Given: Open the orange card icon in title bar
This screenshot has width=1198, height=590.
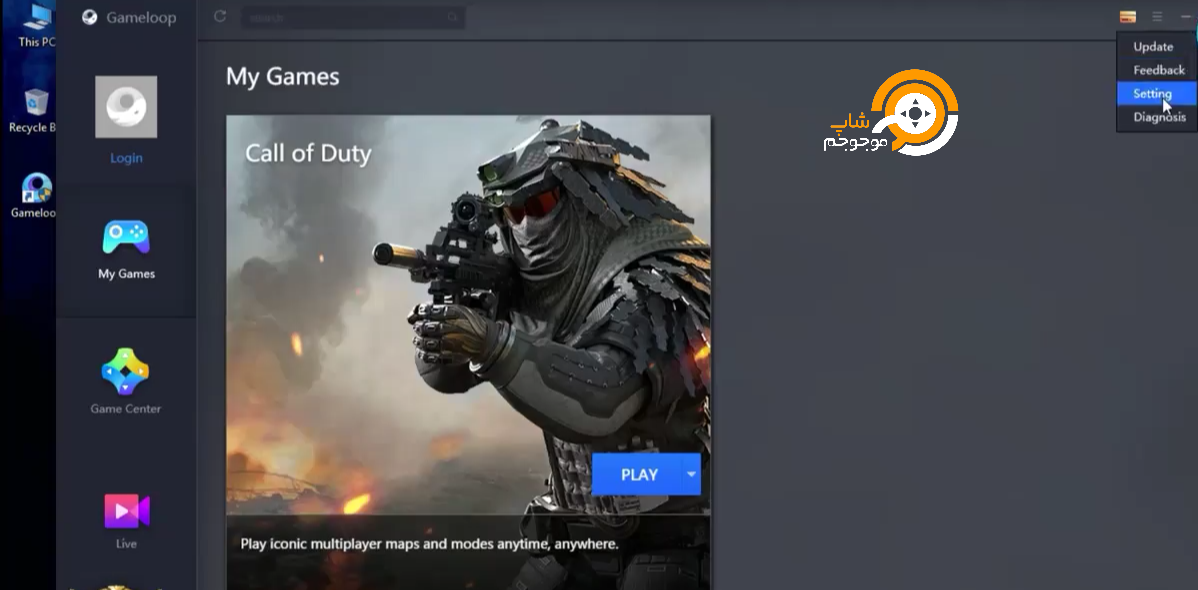Looking at the screenshot, I should pyautogui.click(x=1128, y=16).
